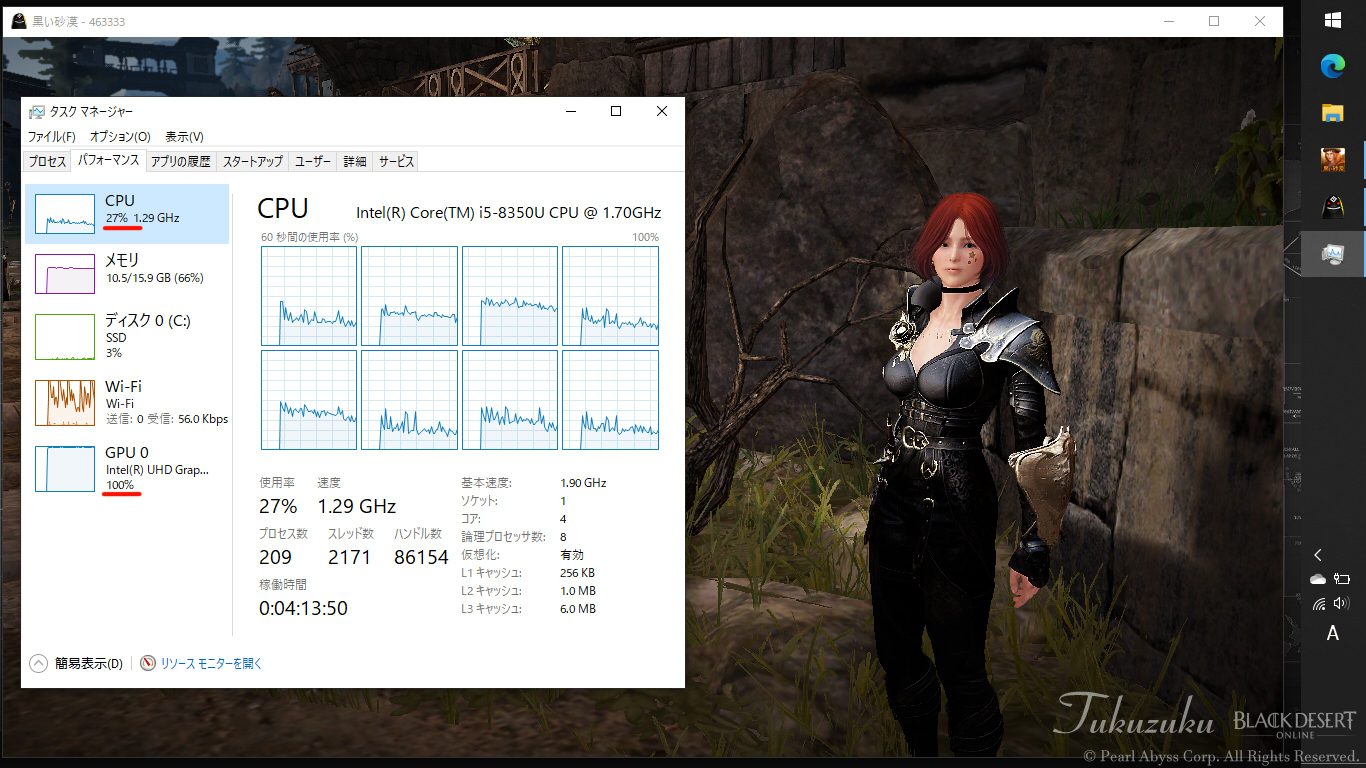This screenshot has width=1366, height=768.
Task: Toggle the IME input mode 'A' indicator
Action: pos(1332,634)
